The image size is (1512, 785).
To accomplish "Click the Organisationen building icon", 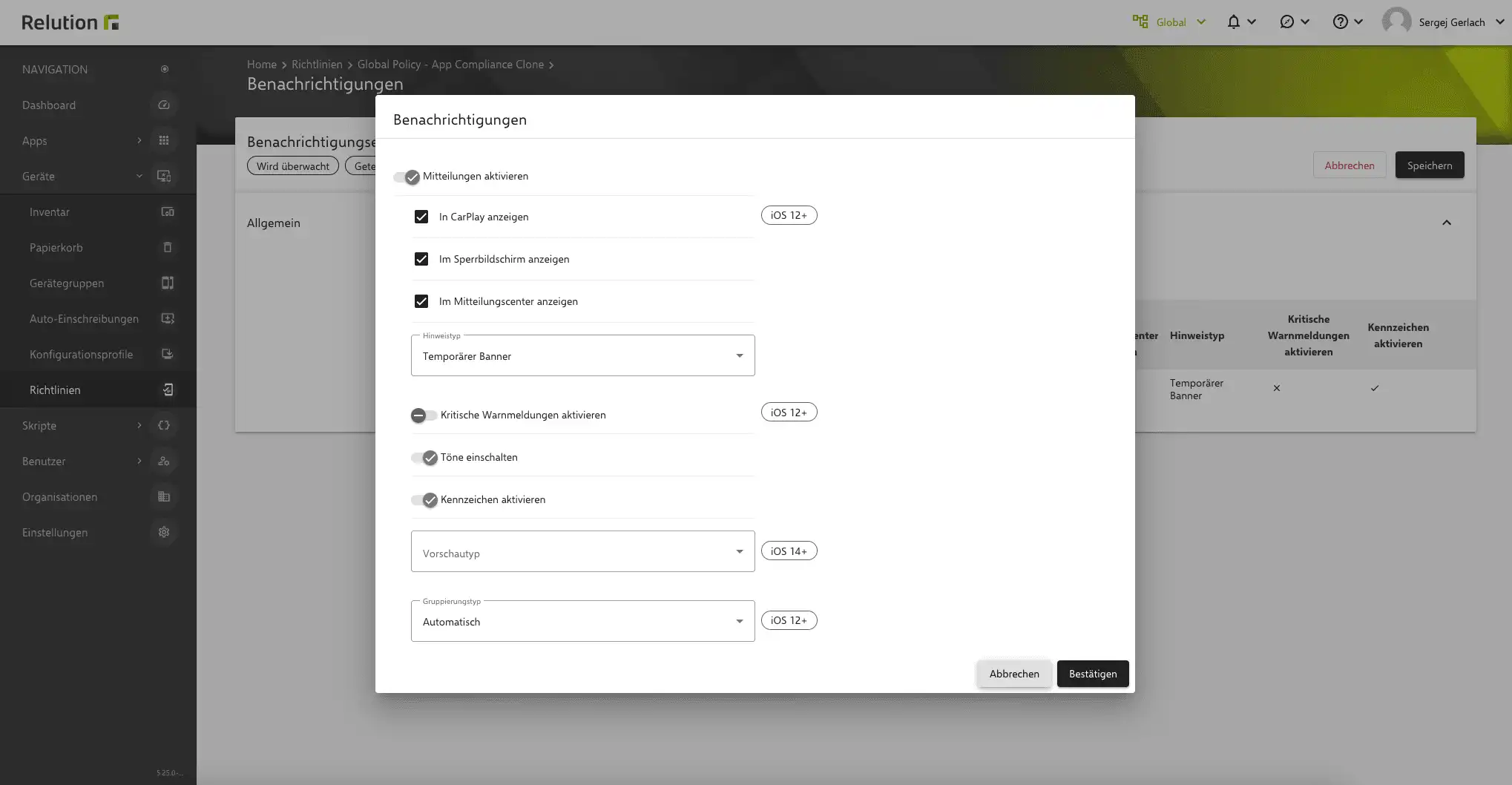I will pyautogui.click(x=164, y=496).
